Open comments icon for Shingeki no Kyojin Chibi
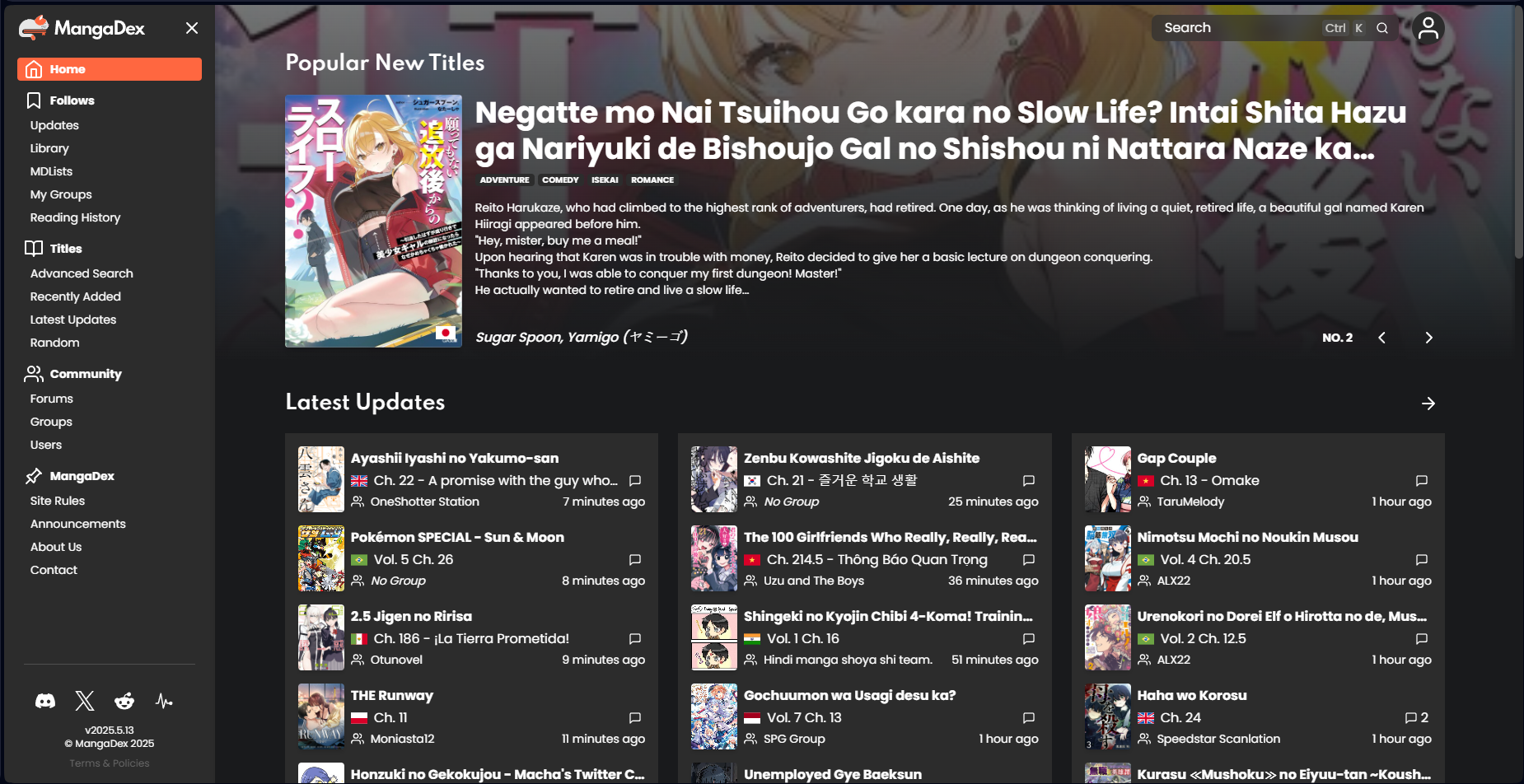The width and height of the screenshot is (1524, 784). coord(1029,638)
